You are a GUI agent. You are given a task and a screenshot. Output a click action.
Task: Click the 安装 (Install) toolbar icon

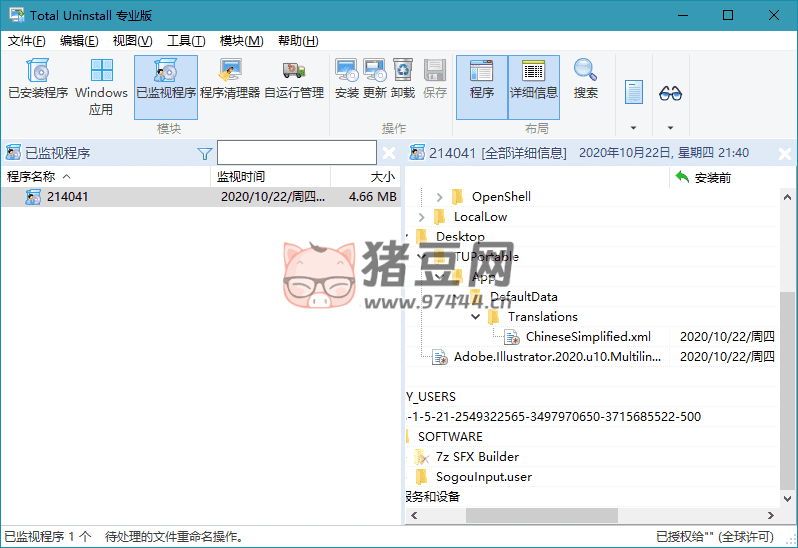coord(346,79)
